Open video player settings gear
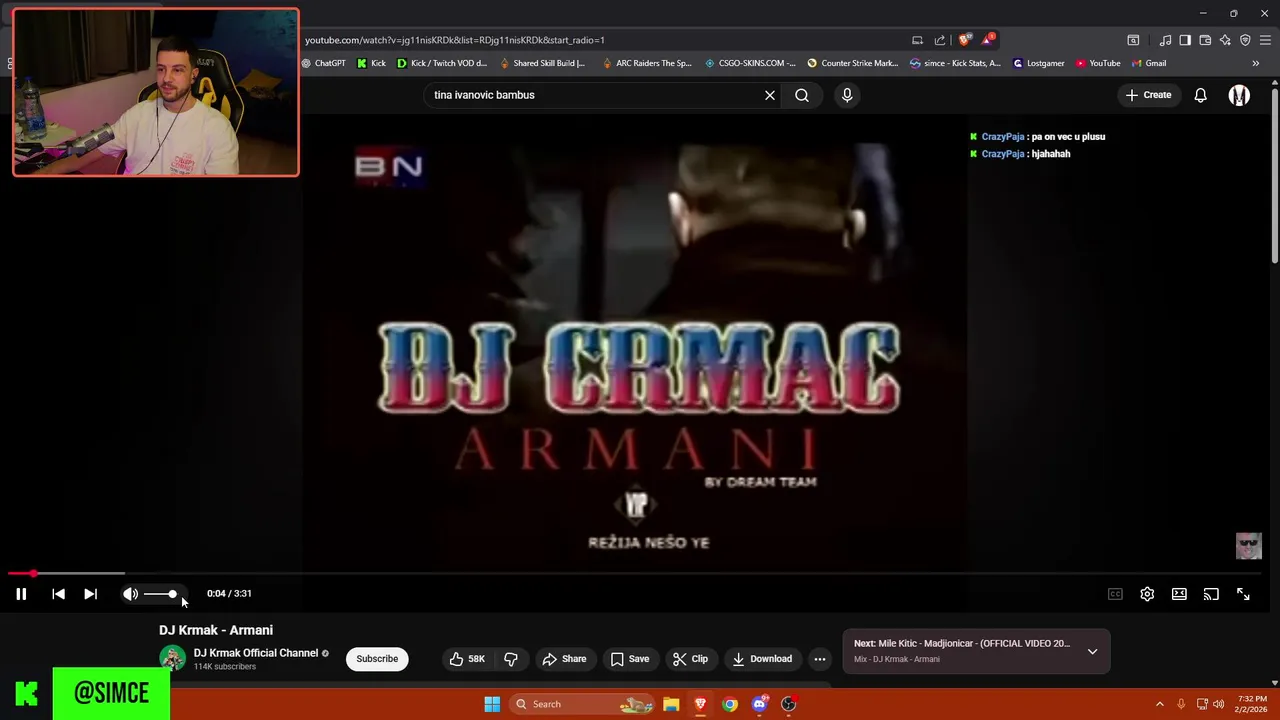The height and width of the screenshot is (720, 1280). [1147, 594]
